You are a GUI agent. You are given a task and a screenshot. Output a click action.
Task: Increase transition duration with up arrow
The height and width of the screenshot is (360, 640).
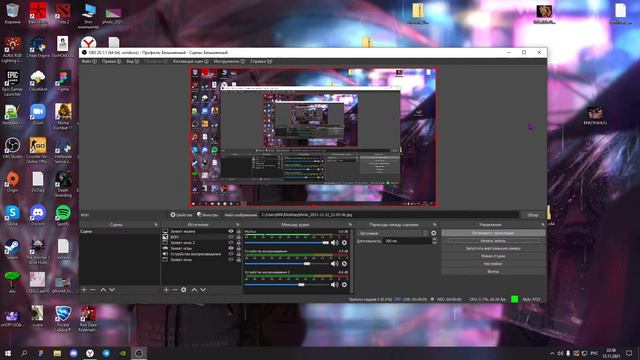click(434, 239)
